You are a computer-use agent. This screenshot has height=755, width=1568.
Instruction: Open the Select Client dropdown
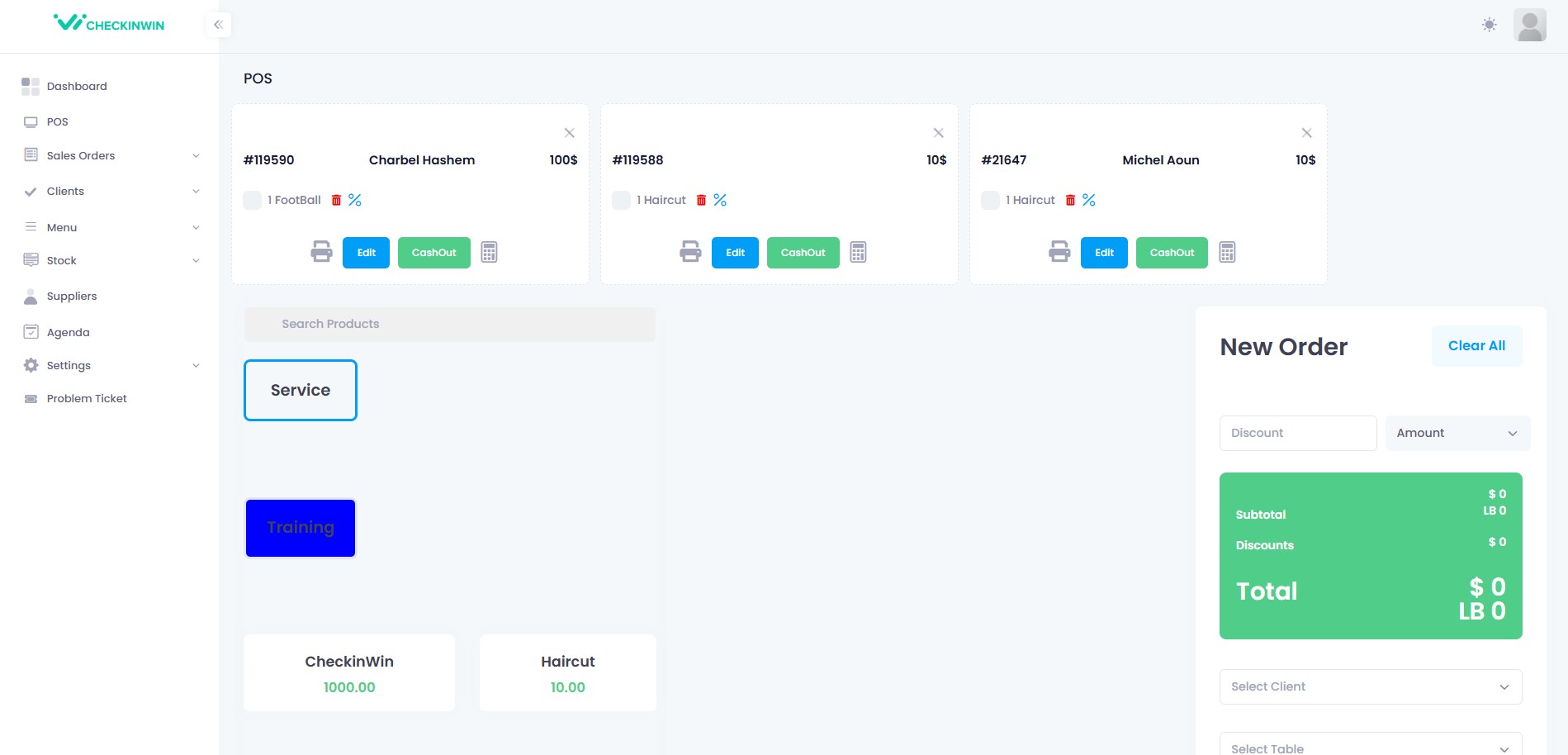[x=1371, y=686]
